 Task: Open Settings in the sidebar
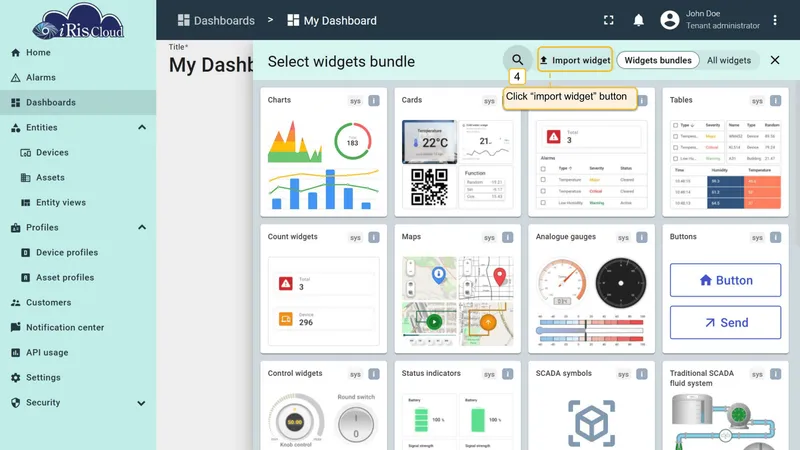[x=78, y=378]
